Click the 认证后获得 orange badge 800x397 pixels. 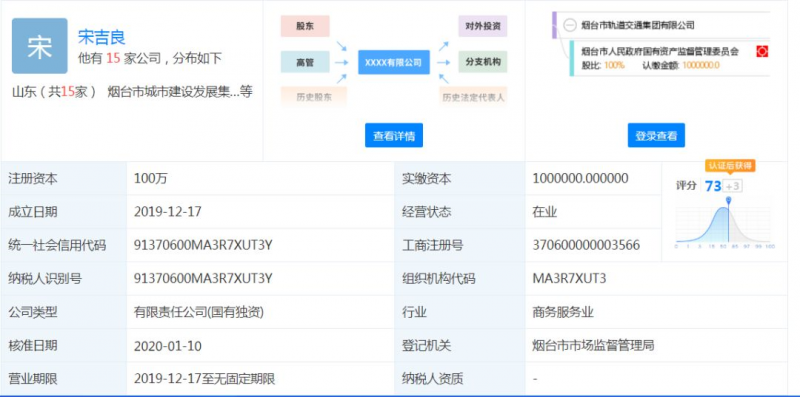click(x=730, y=166)
